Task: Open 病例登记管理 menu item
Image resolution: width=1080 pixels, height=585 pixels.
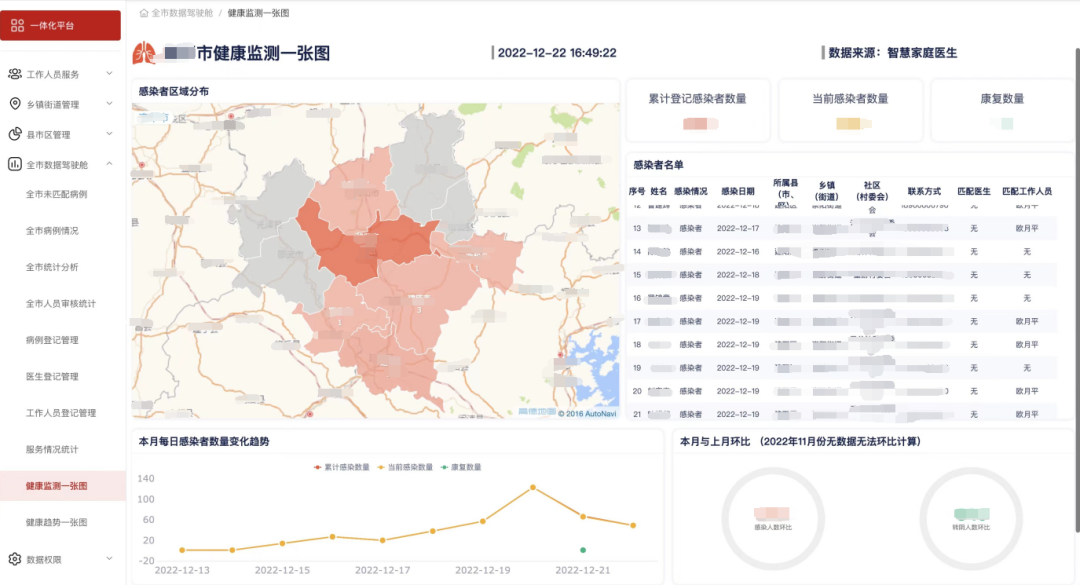Action: click(x=52, y=340)
